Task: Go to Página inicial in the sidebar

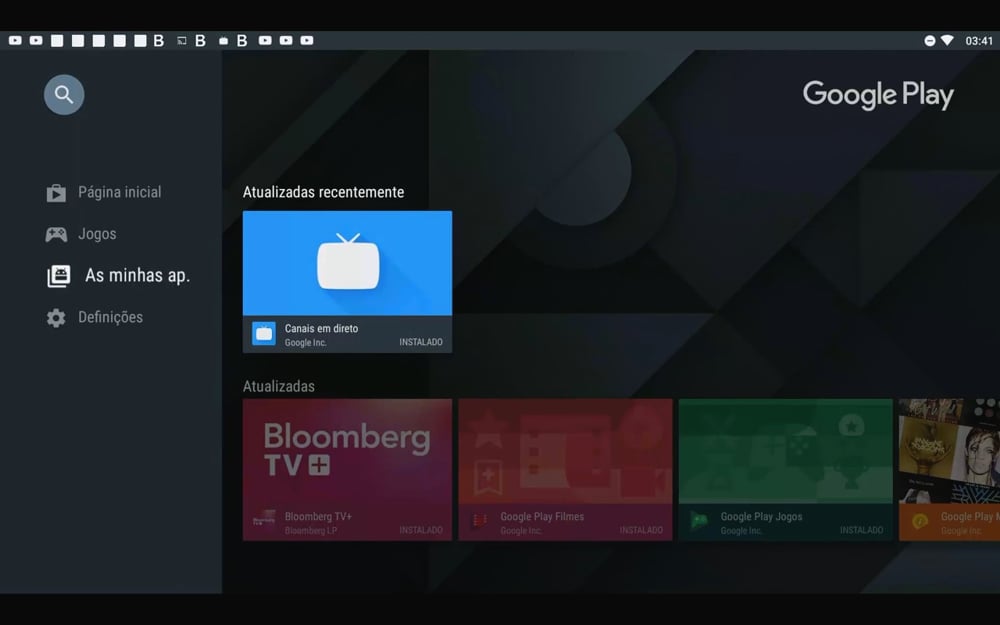Action: pos(104,192)
